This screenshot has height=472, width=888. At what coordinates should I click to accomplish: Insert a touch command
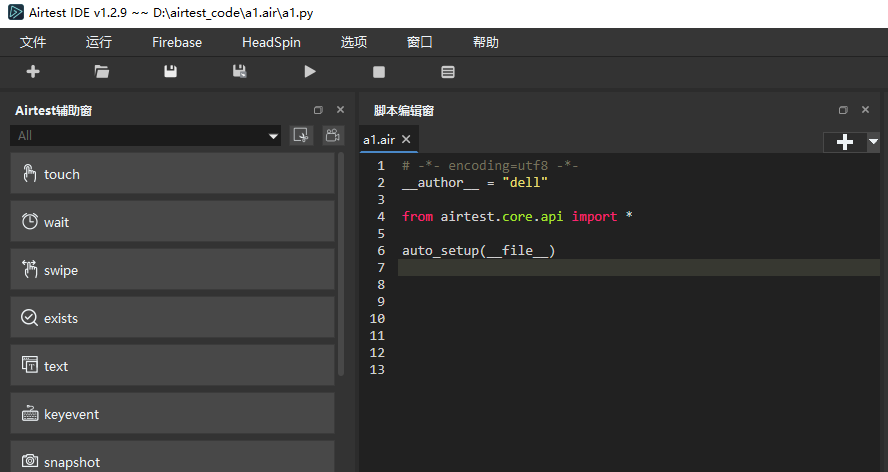[x=172, y=174]
